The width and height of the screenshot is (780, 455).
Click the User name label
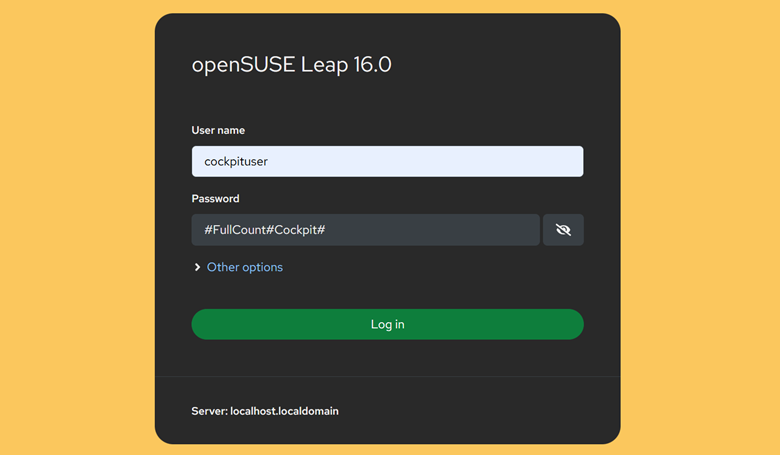(x=218, y=130)
